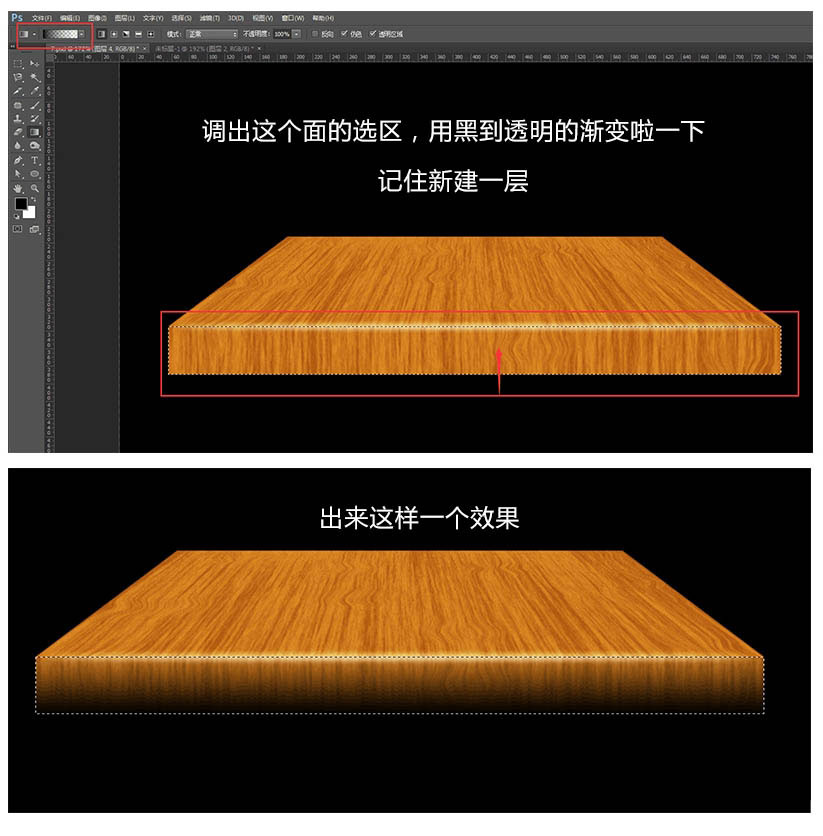
Task: Toggle Quick Mask mode below the color swatches
Action: (17, 228)
